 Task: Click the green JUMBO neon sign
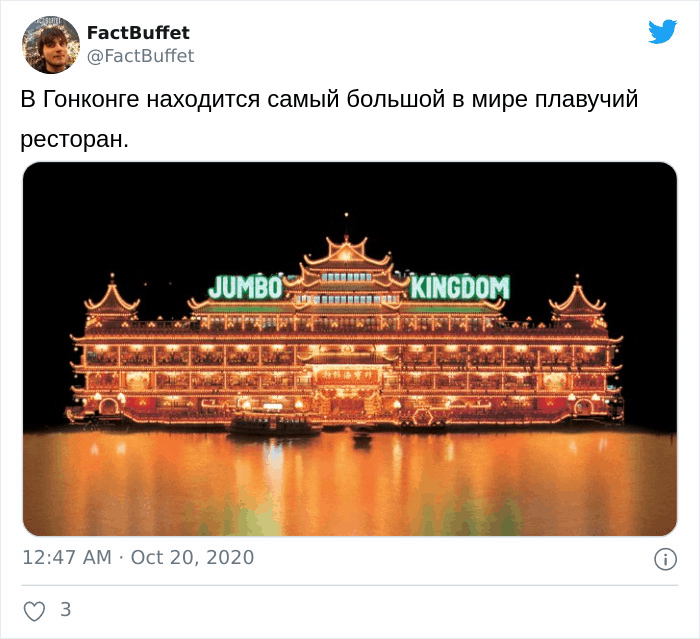tap(246, 287)
